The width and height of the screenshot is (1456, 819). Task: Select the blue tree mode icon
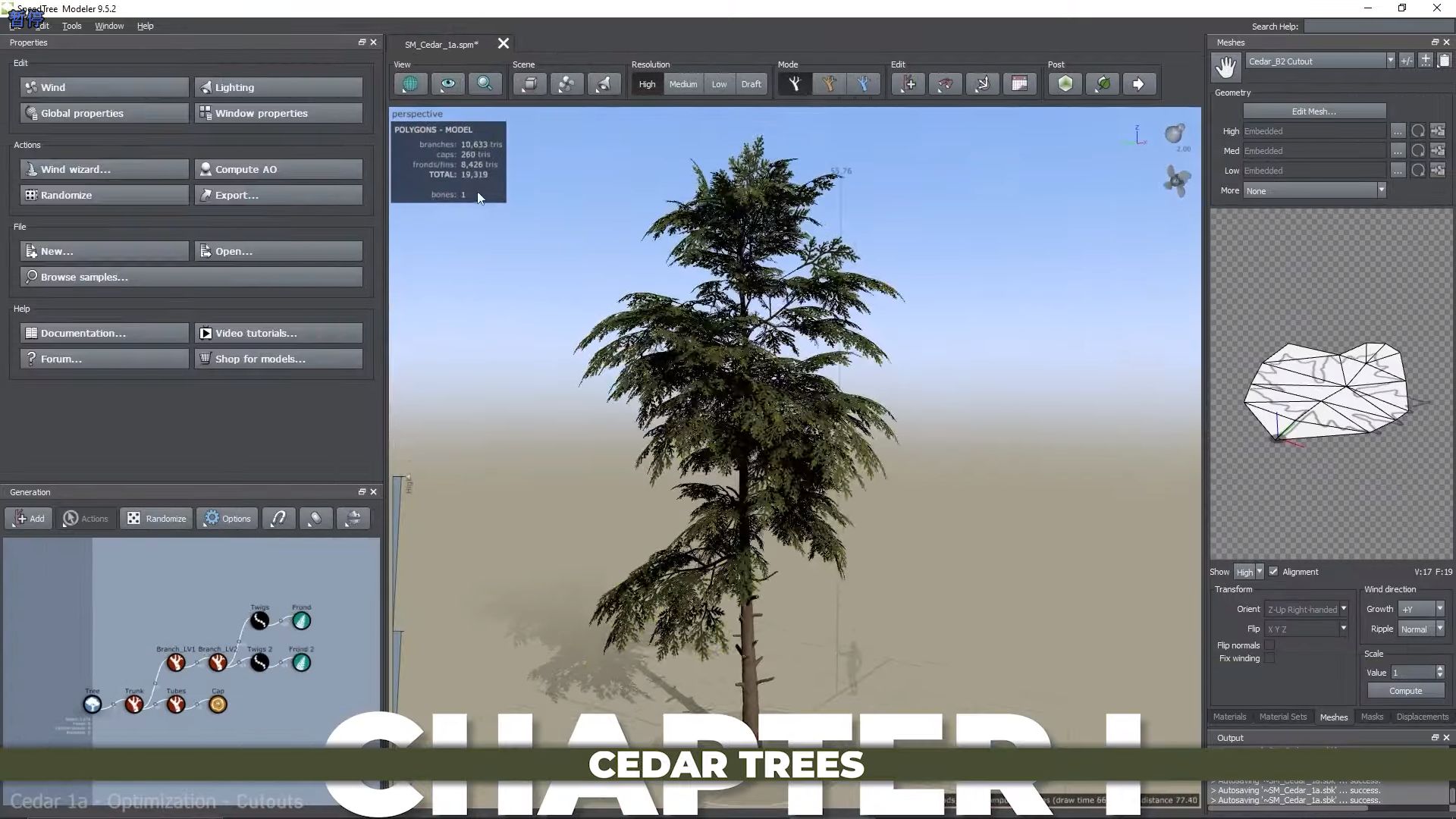coord(864,84)
